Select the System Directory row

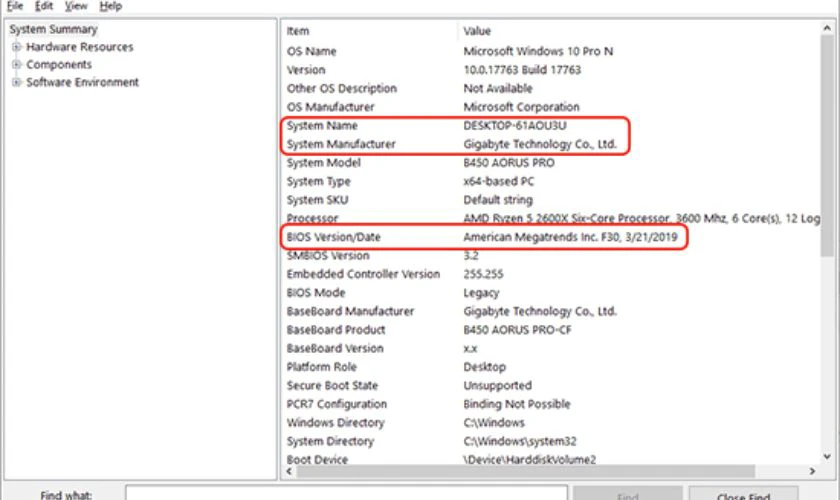pos(551,442)
